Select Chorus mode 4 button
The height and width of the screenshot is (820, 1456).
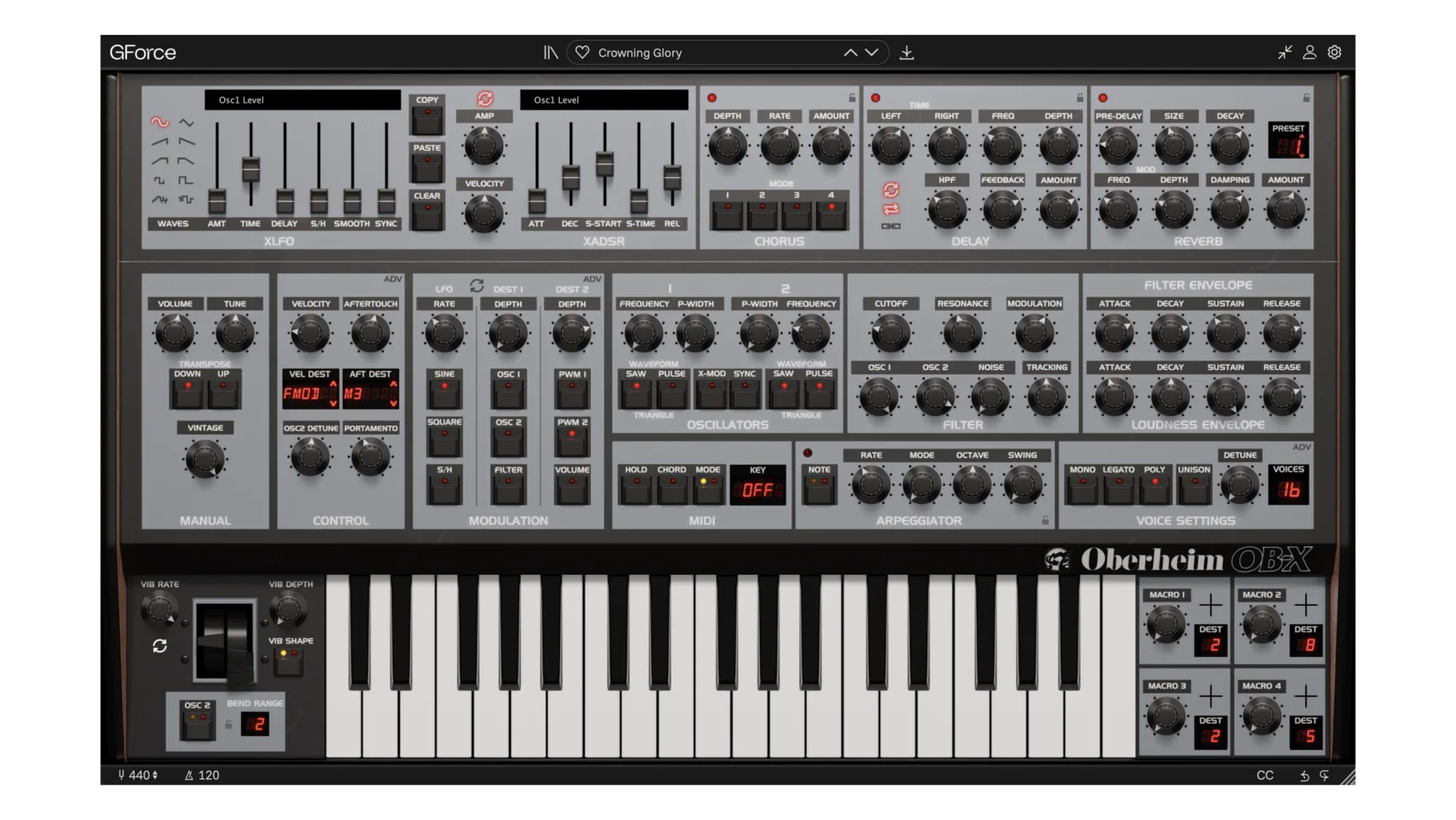pyautogui.click(x=831, y=215)
